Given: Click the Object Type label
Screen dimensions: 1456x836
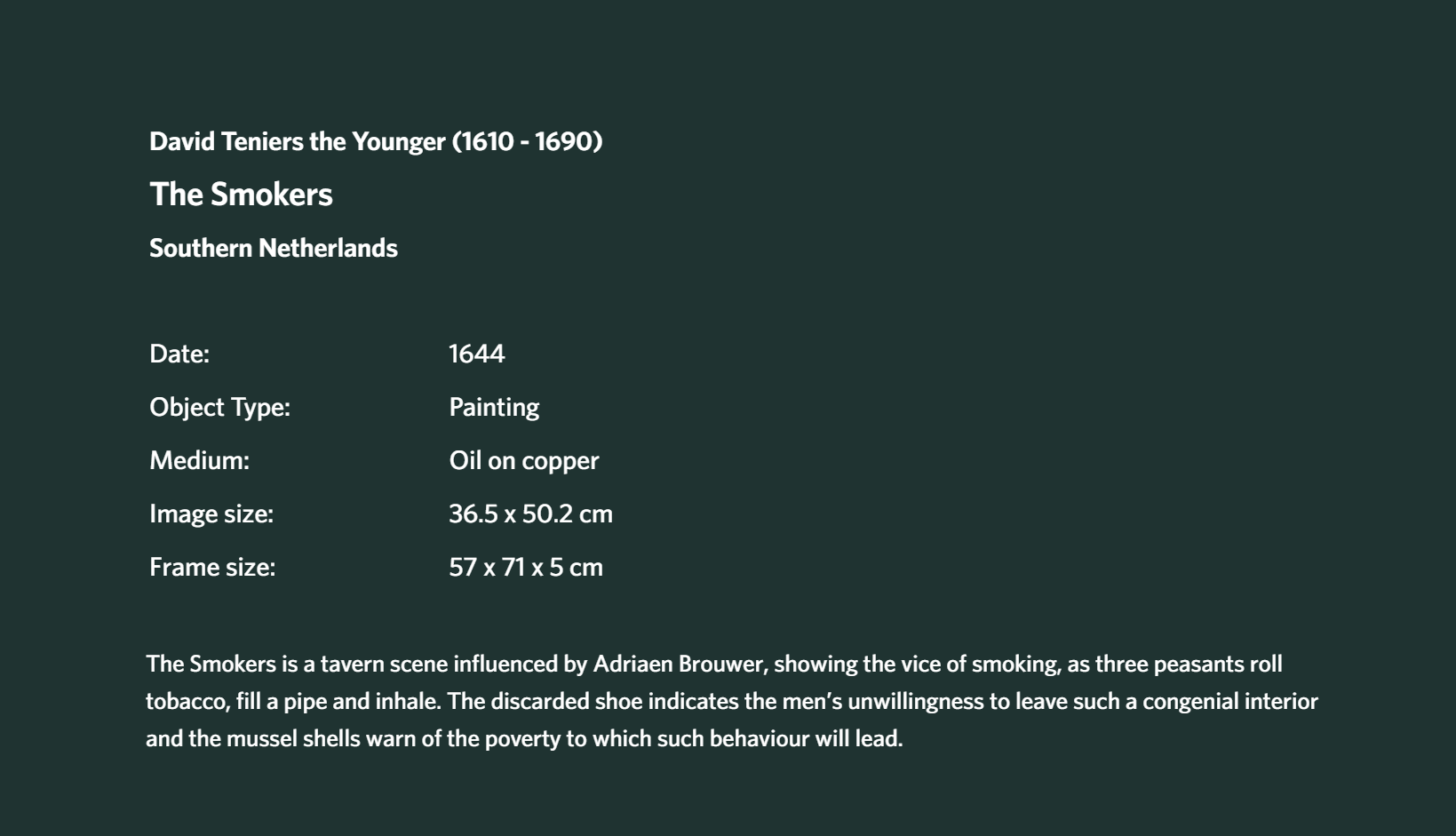Looking at the screenshot, I should tap(220, 407).
